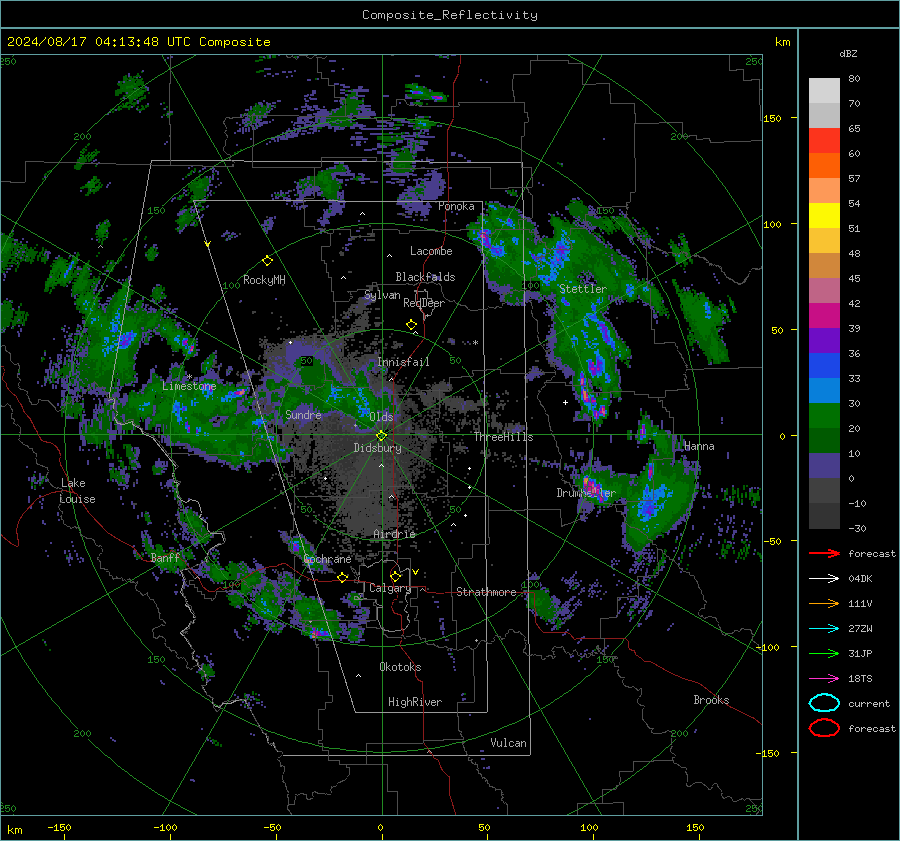Click the Vulcan city label
Image resolution: width=900 pixels, height=841 pixels.
508,743
